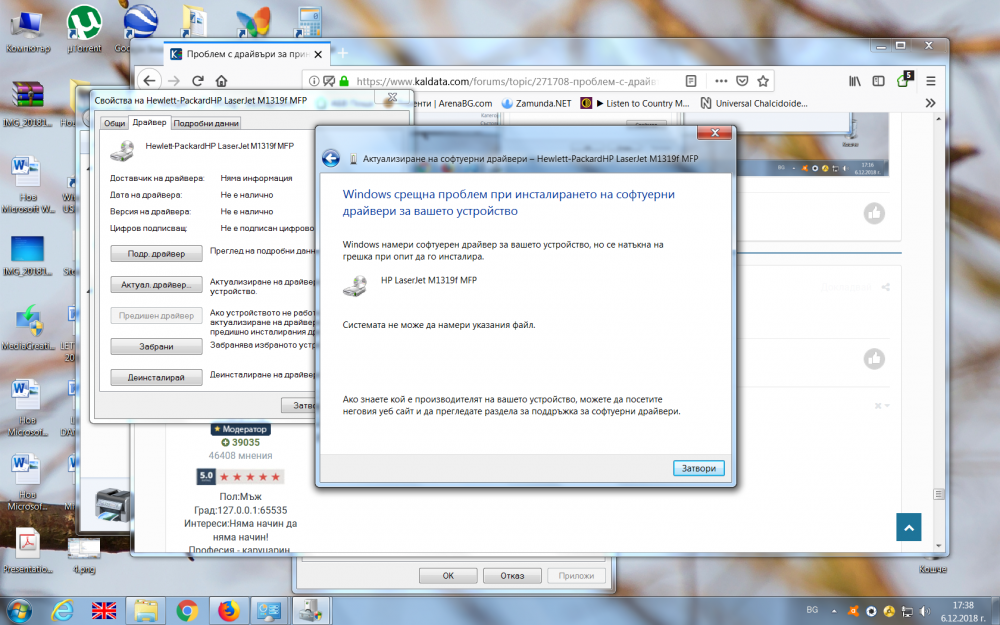Switch to the Подробни данни tab
The height and width of the screenshot is (625, 1000).
[x=206, y=123]
